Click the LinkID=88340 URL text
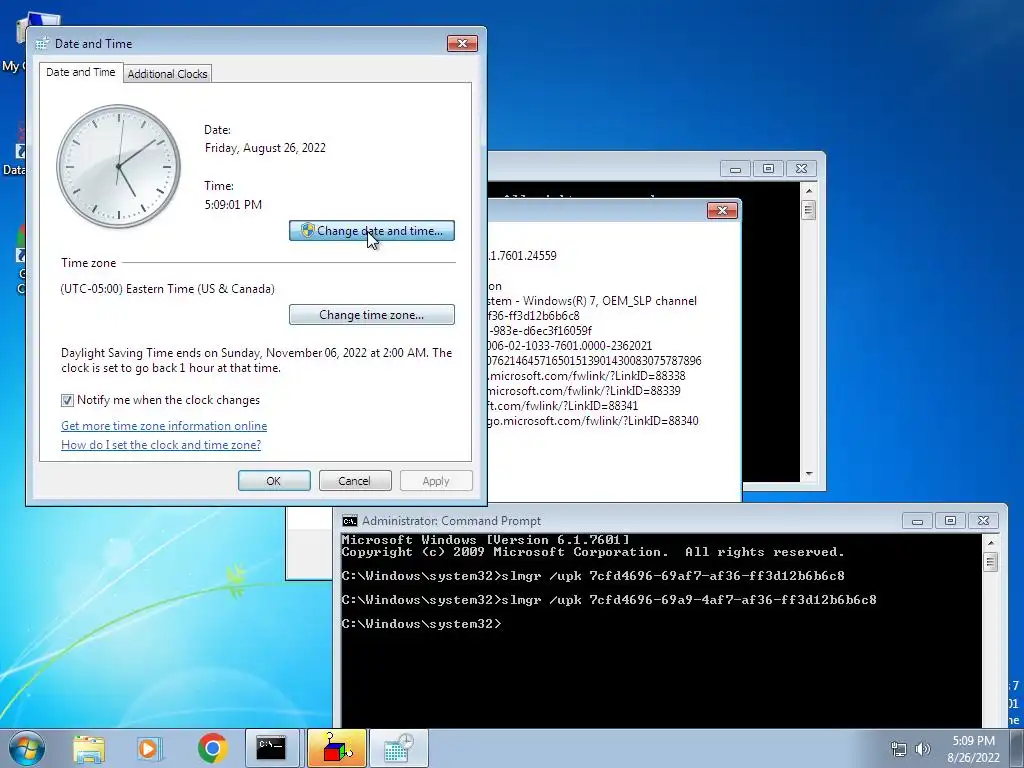Image resolution: width=1024 pixels, height=768 pixels. coord(594,421)
